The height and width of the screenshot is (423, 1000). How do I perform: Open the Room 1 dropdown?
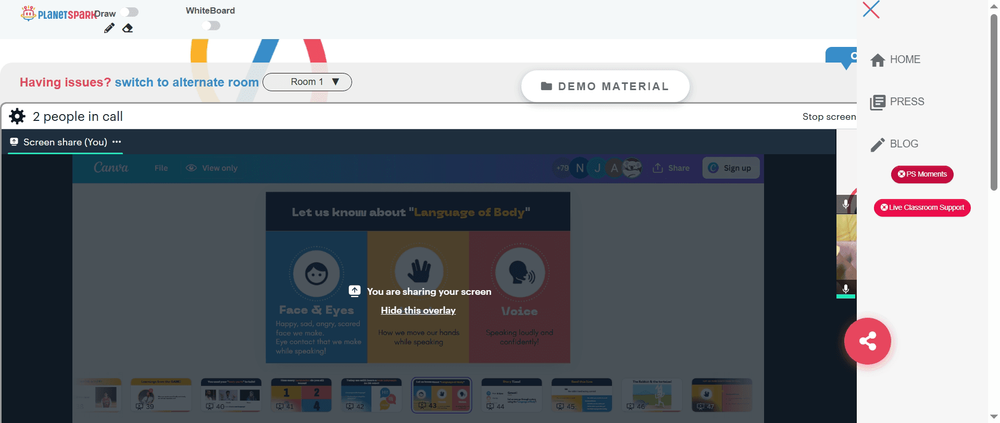pos(307,82)
